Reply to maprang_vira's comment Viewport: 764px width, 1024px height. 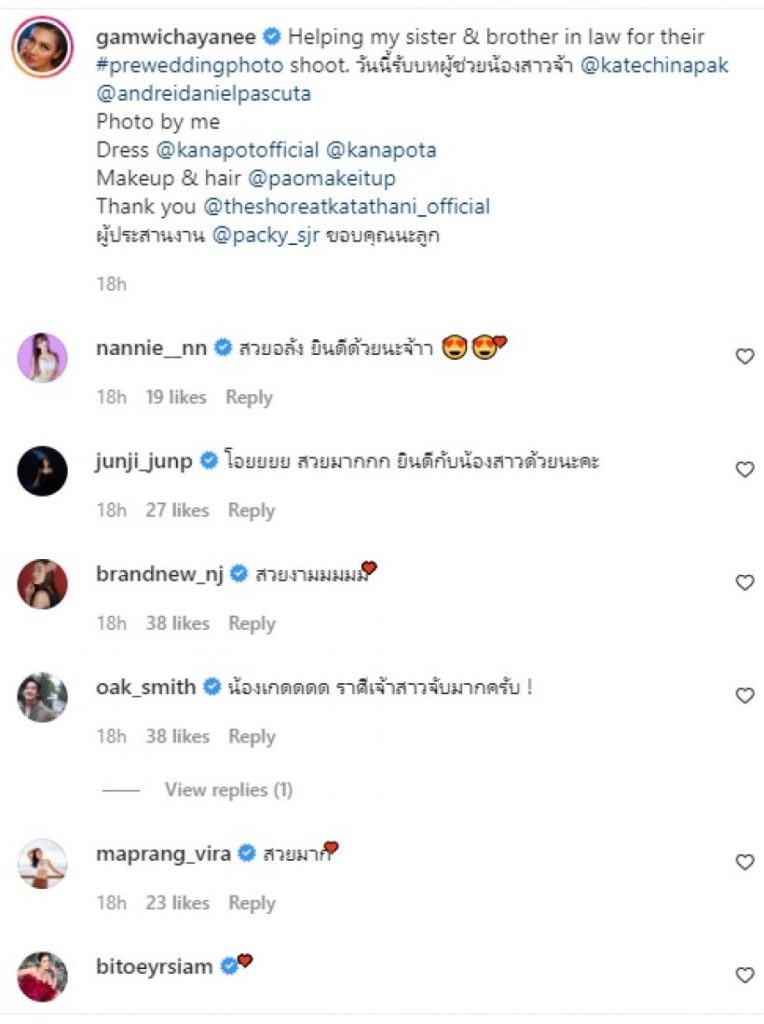[x=251, y=903]
